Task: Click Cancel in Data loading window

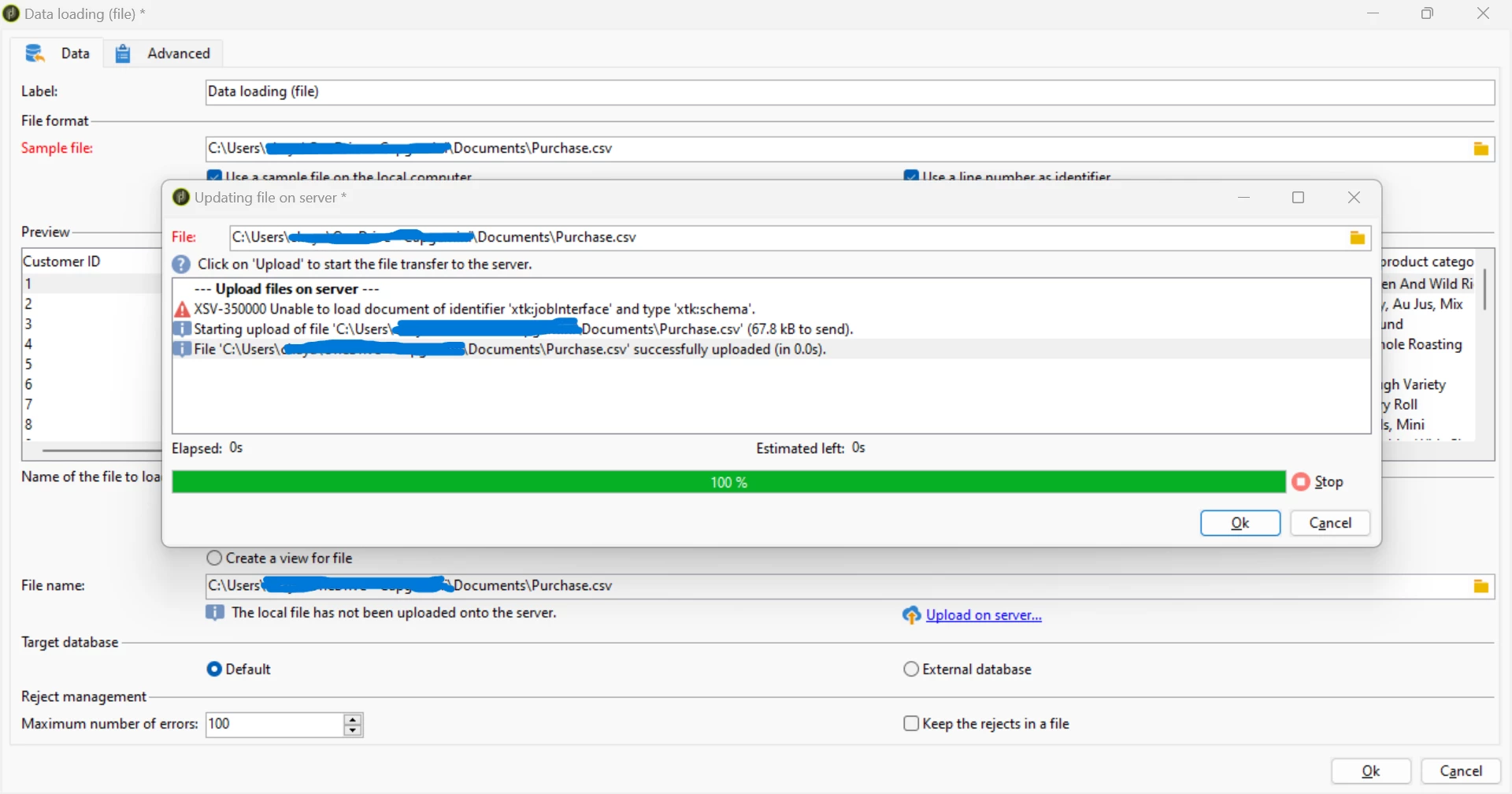Action: pos(1461,771)
